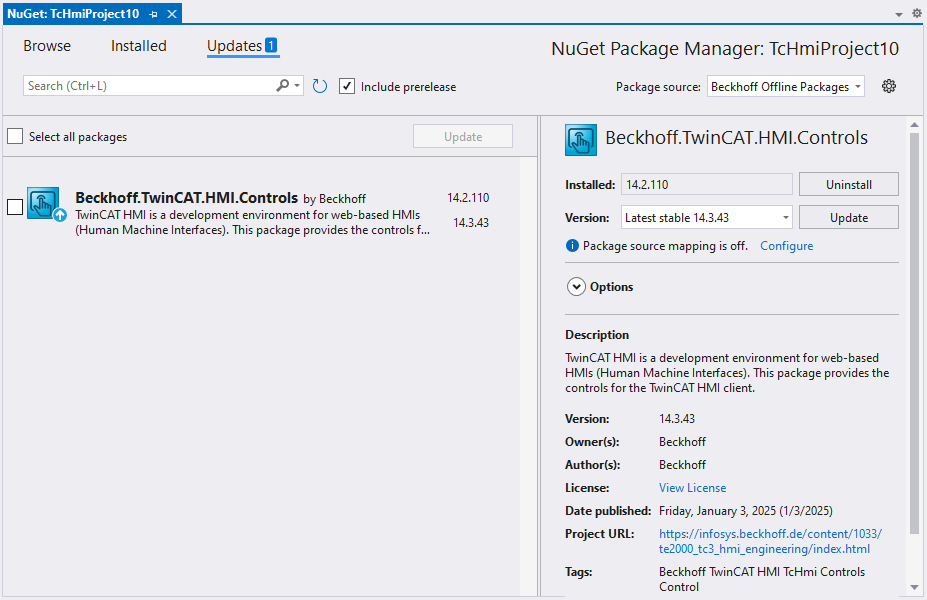Switch to the Browse tab
The height and width of the screenshot is (600, 927).
(x=47, y=46)
